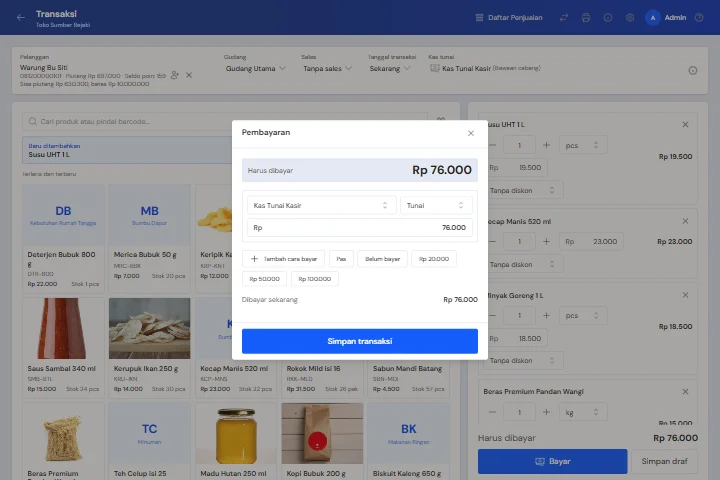Select Teh Celup isi 25 product card
720x480 pixels.
tap(150, 441)
